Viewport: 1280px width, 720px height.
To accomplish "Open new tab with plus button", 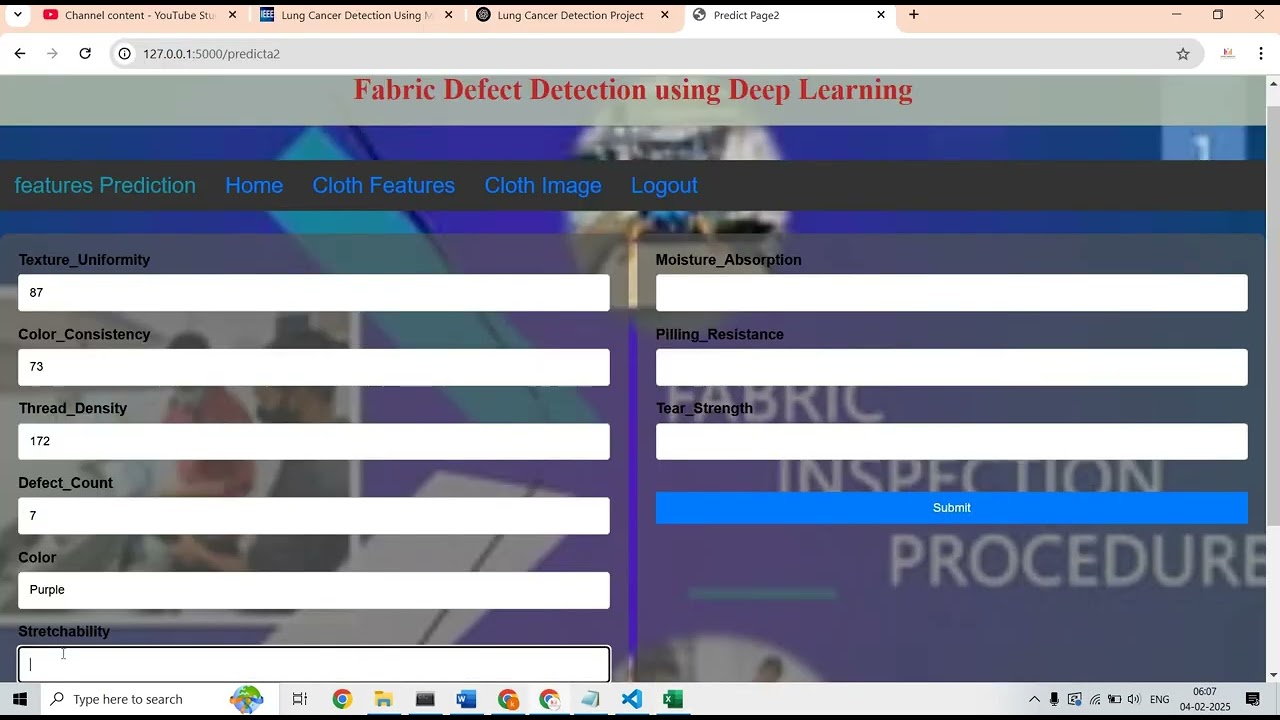I will [913, 15].
